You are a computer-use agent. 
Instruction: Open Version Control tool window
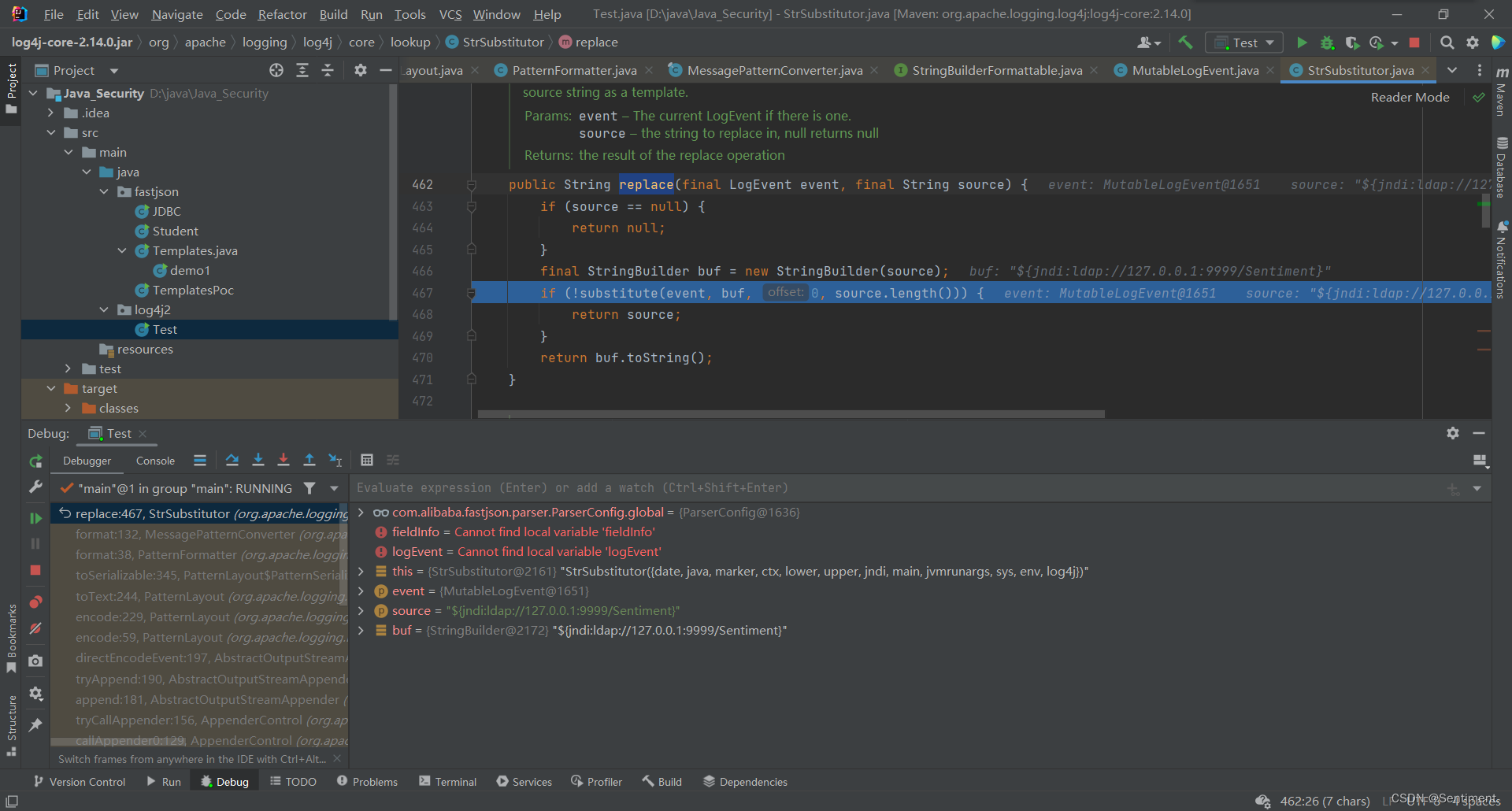[79, 781]
